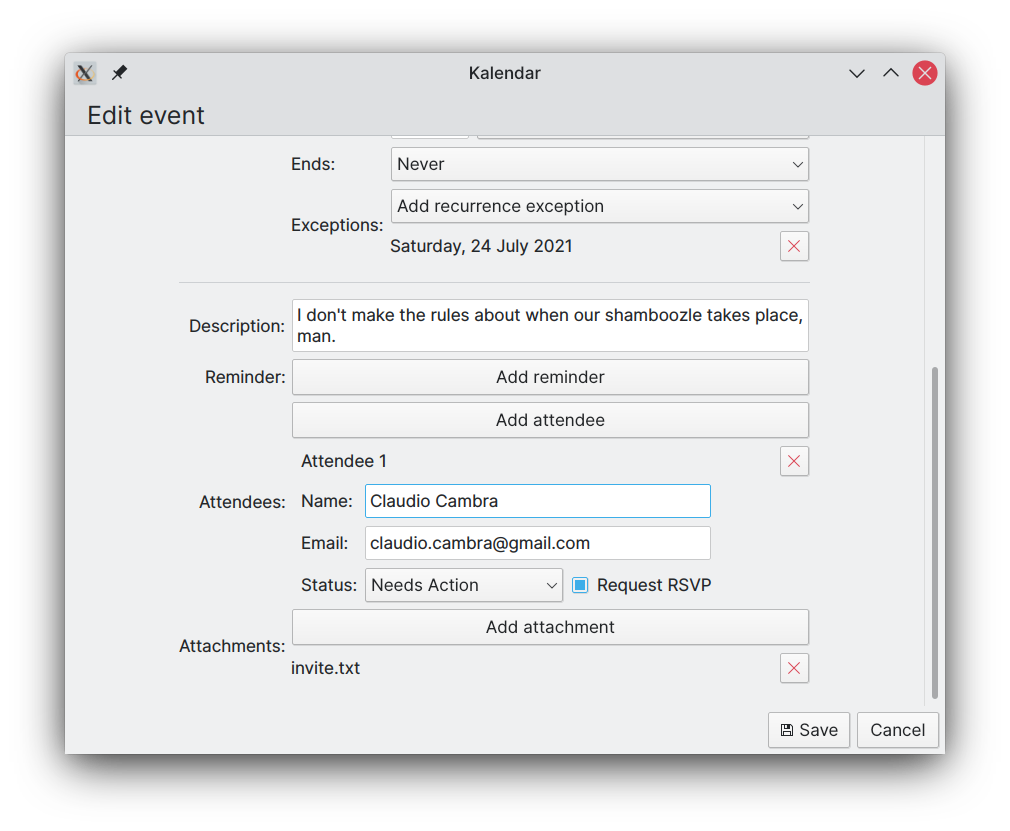Cancel editing the event

pyautogui.click(x=897, y=730)
